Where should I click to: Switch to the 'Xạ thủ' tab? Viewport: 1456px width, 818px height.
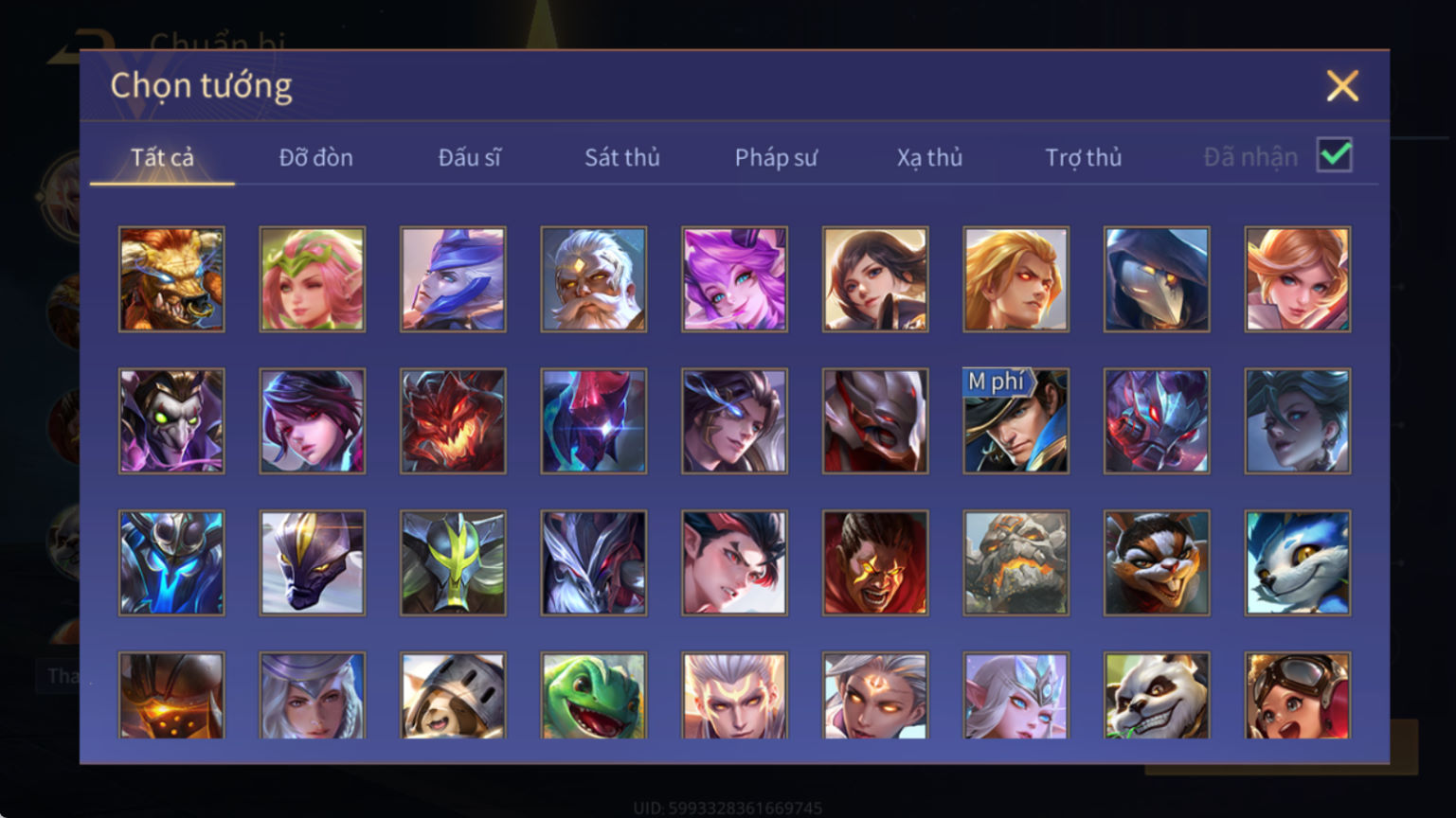(929, 157)
